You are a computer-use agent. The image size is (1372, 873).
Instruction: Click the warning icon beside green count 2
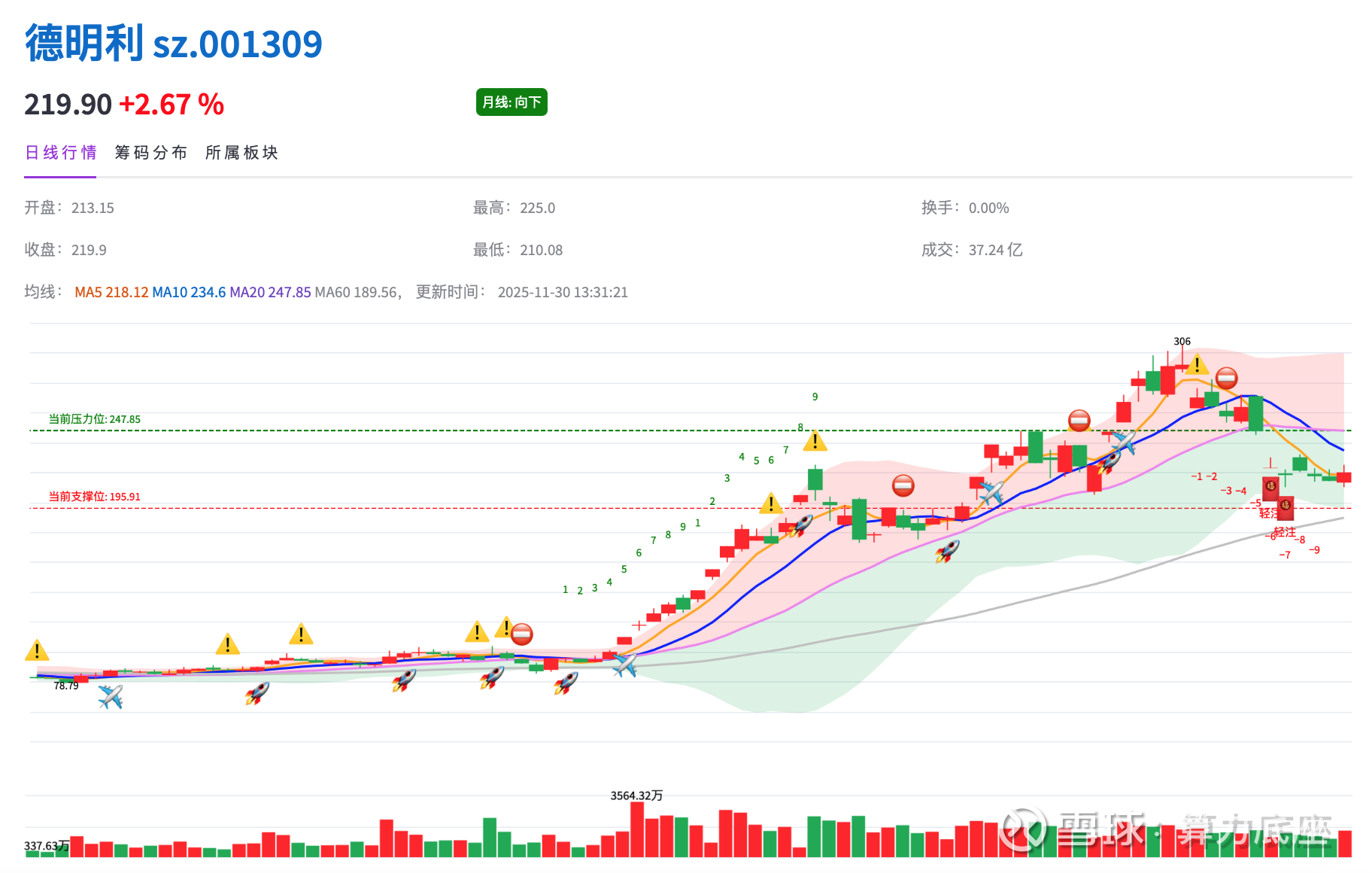pos(771,503)
